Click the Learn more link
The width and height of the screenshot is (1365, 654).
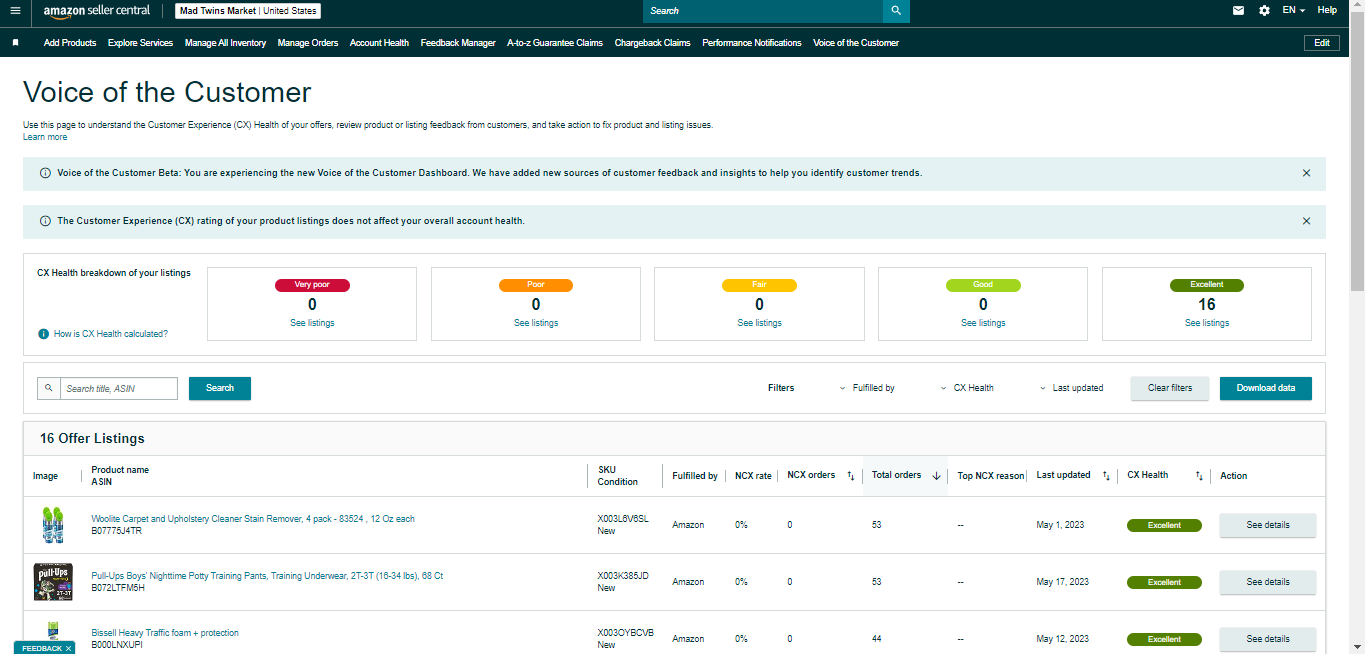pos(45,137)
